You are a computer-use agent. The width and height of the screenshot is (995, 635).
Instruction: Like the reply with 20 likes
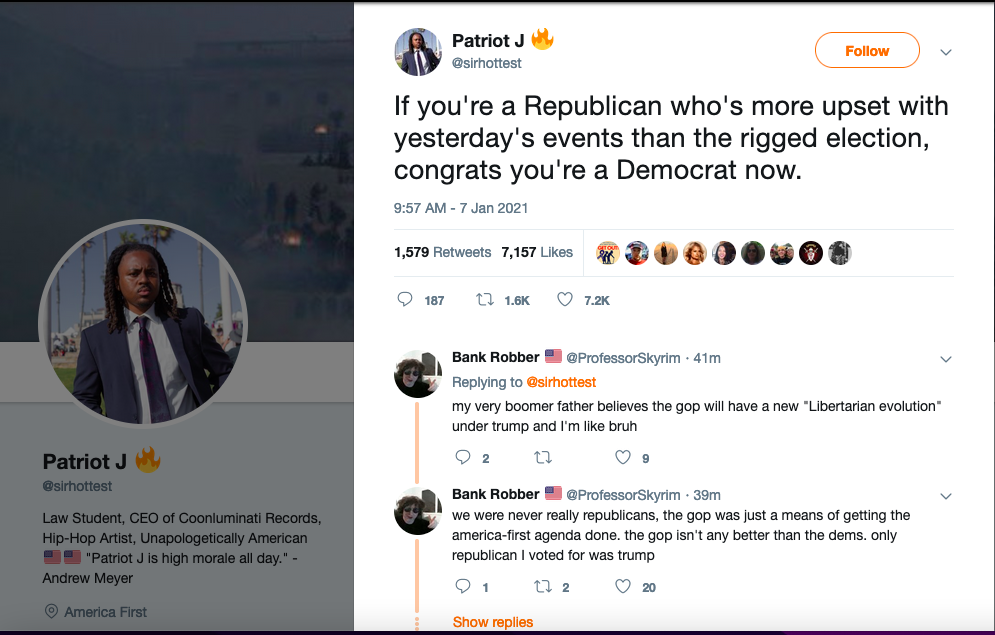pyautogui.click(x=623, y=587)
